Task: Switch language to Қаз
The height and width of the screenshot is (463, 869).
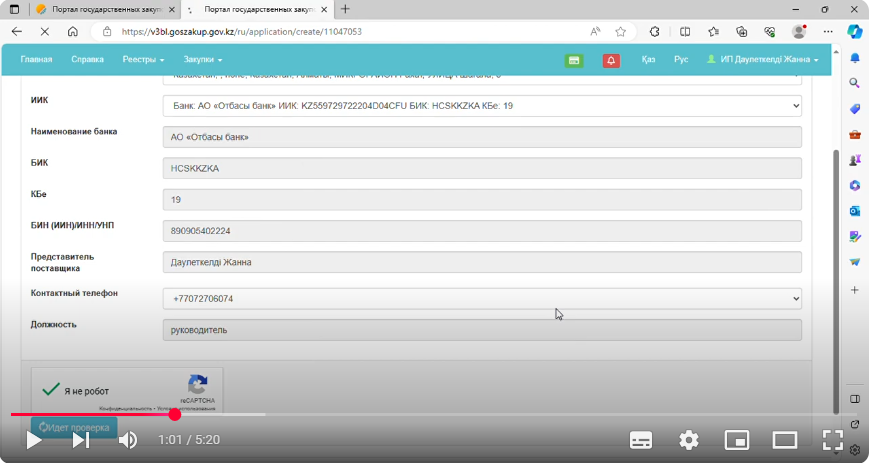Action: pos(649,59)
